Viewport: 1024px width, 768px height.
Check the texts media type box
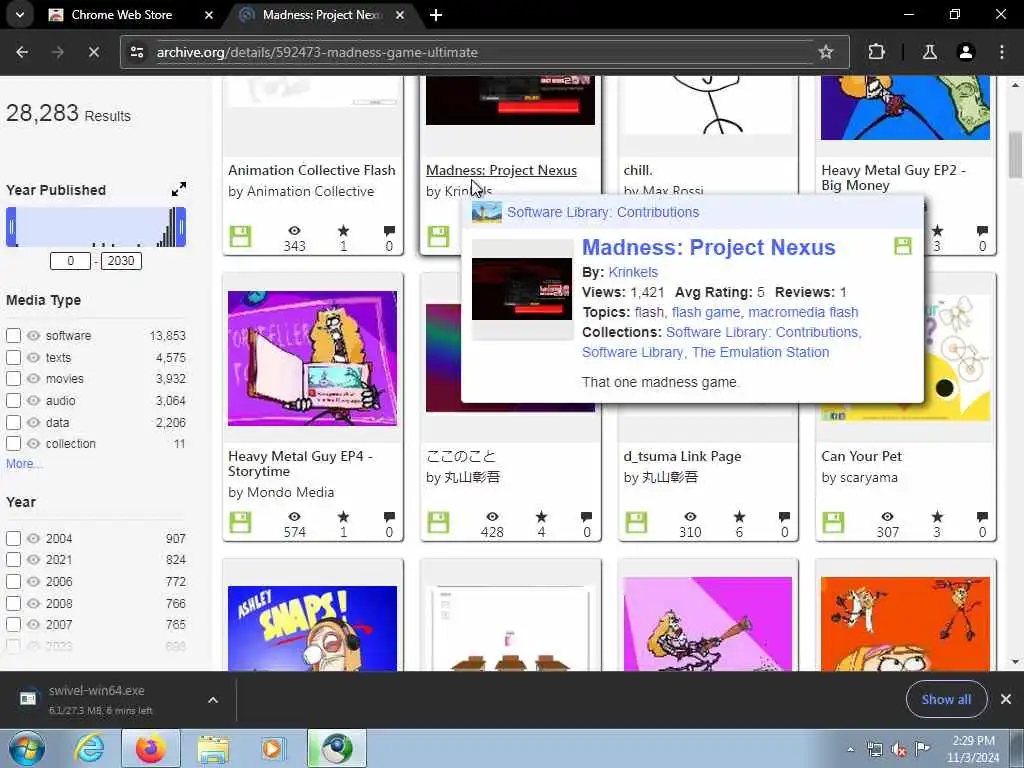coord(14,357)
